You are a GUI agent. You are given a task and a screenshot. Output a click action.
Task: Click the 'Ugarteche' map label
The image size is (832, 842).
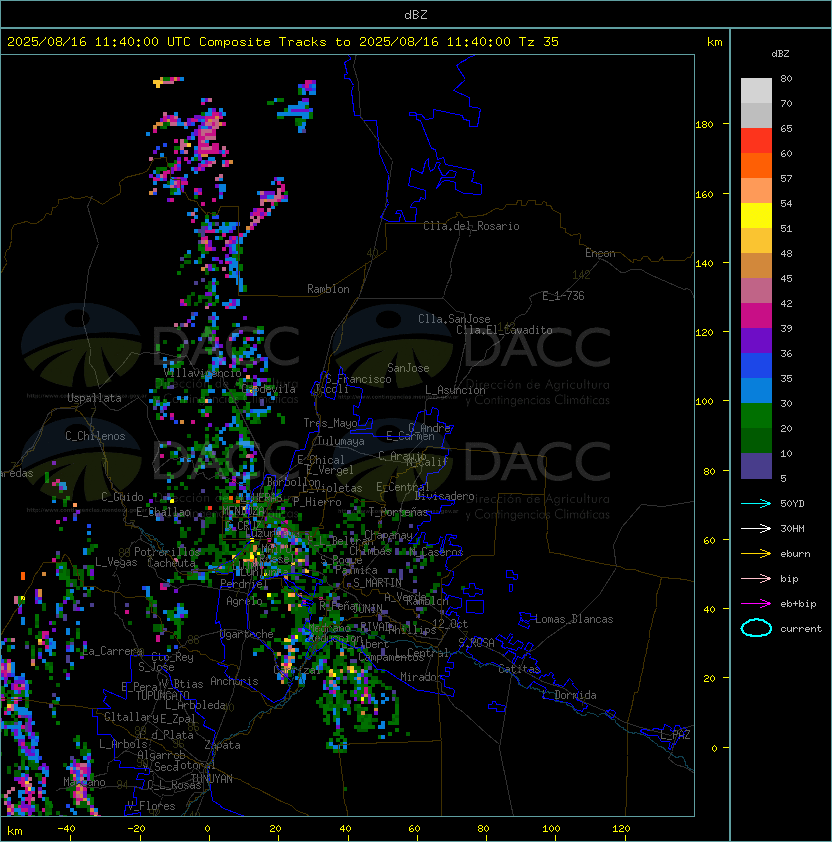[x=247, y=634]
